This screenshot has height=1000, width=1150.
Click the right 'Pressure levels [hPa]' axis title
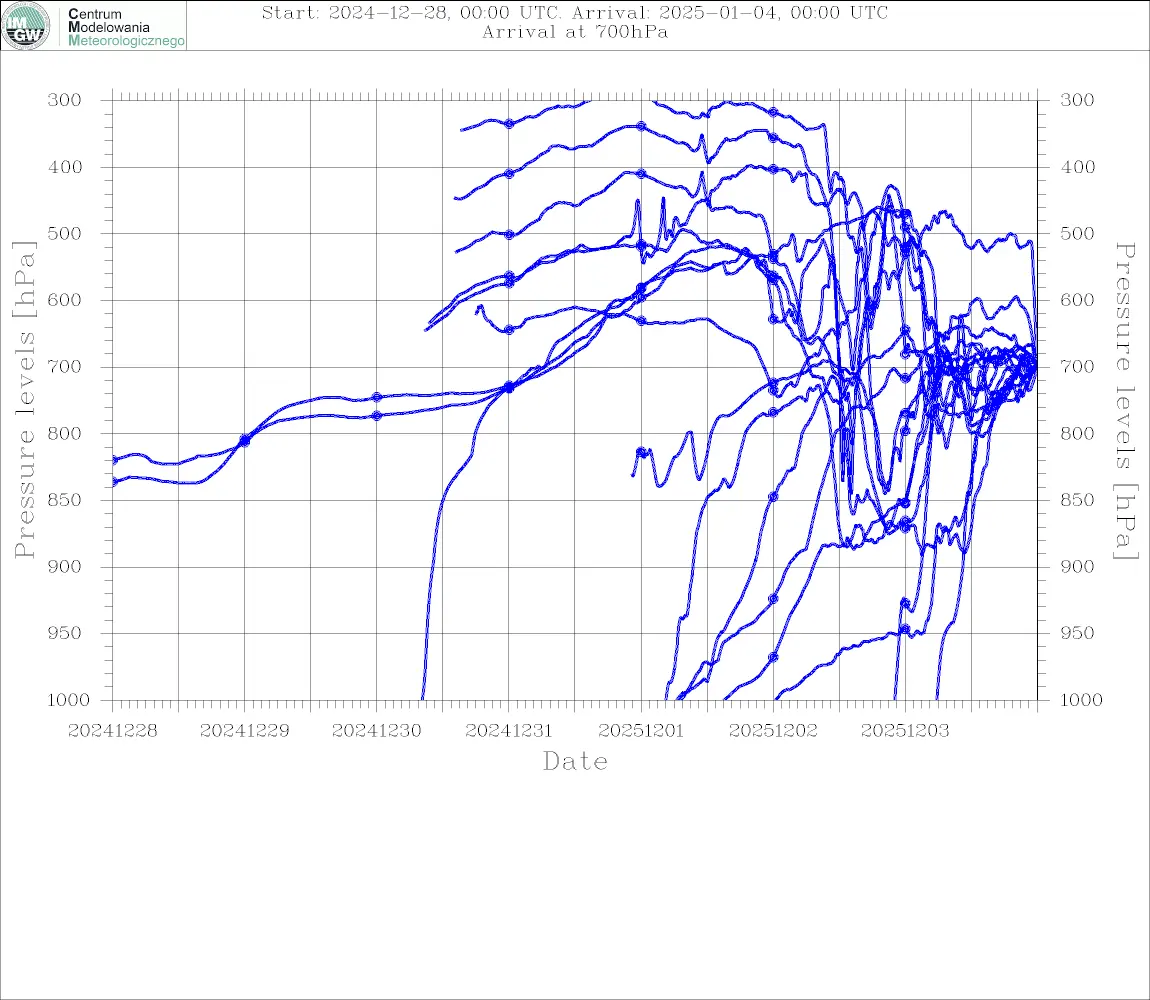click(x=1125, y=401)
